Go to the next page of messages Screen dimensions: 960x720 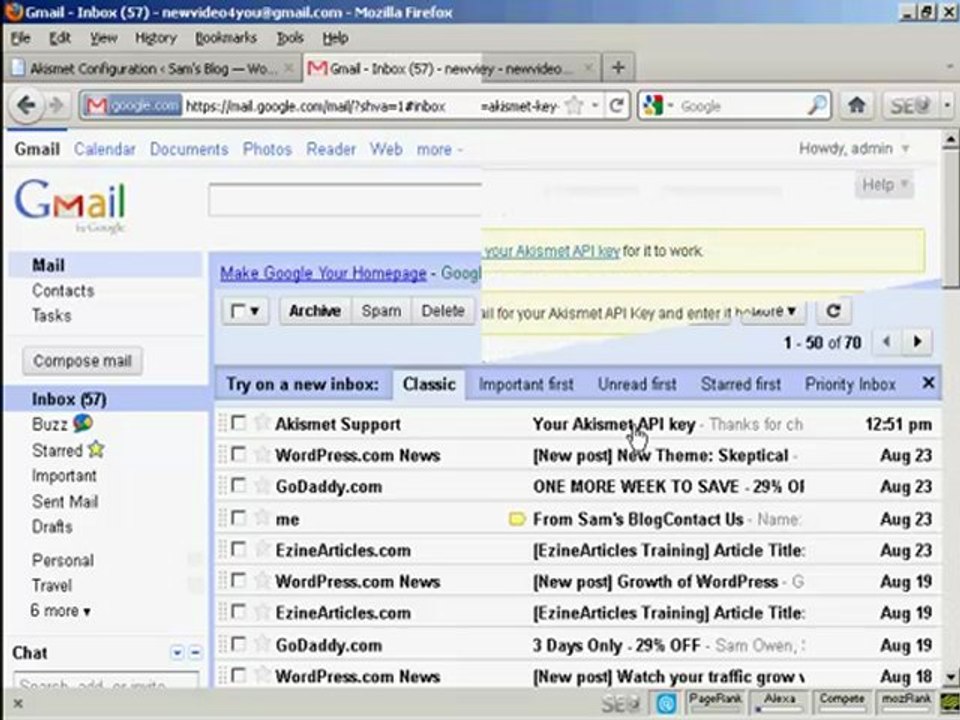(x=918, y=342)
